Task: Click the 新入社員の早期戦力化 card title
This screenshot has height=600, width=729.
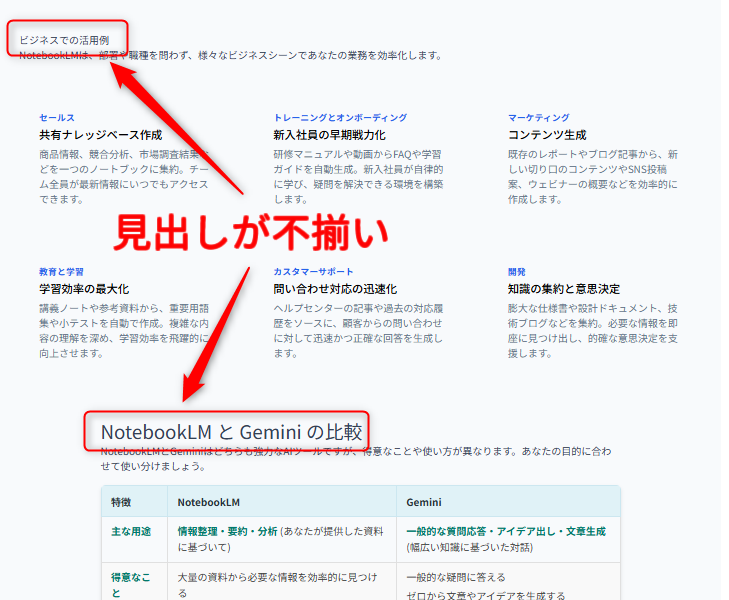Action: click(330, 135)
